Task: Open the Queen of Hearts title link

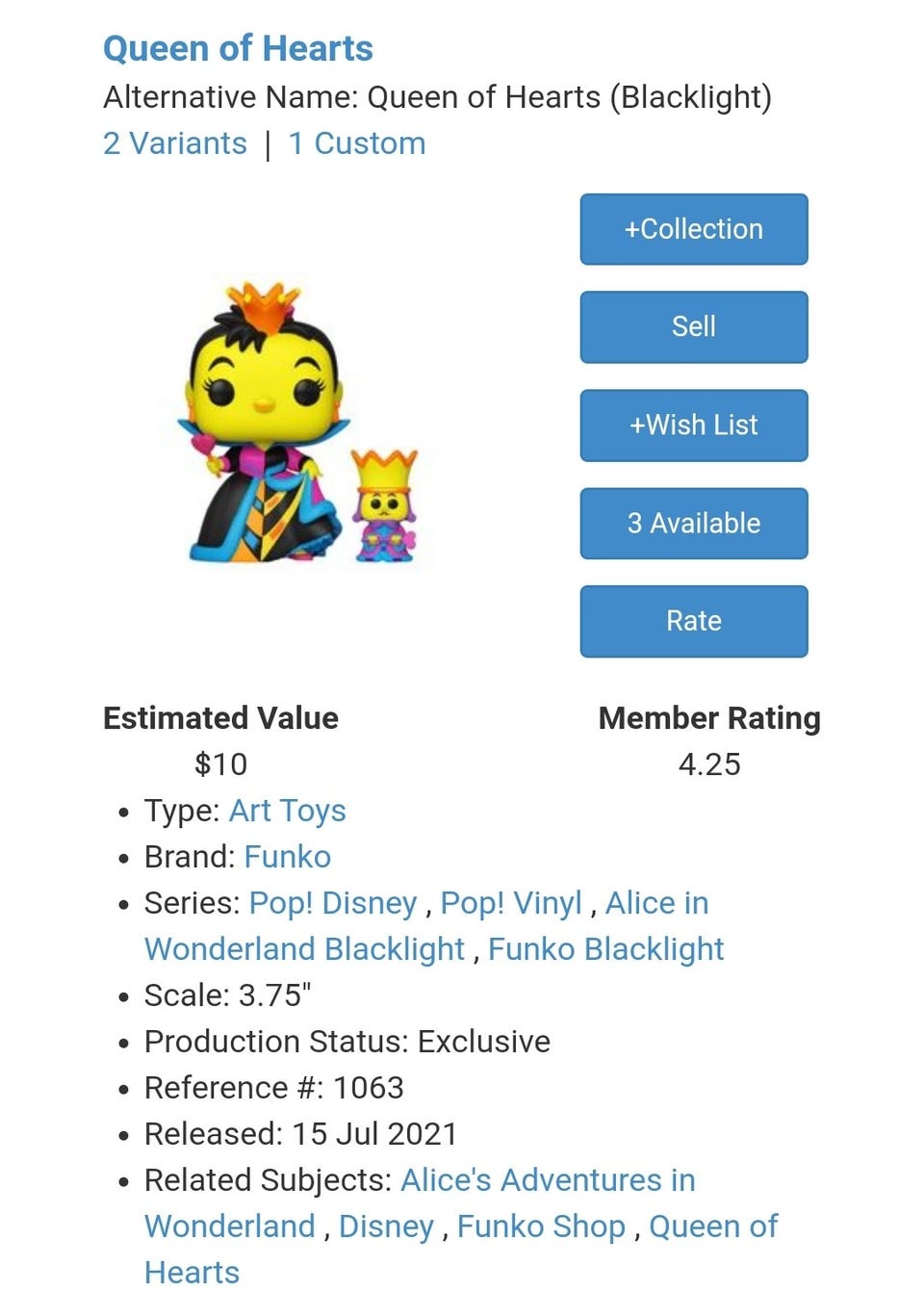Action: pos(238,48)
